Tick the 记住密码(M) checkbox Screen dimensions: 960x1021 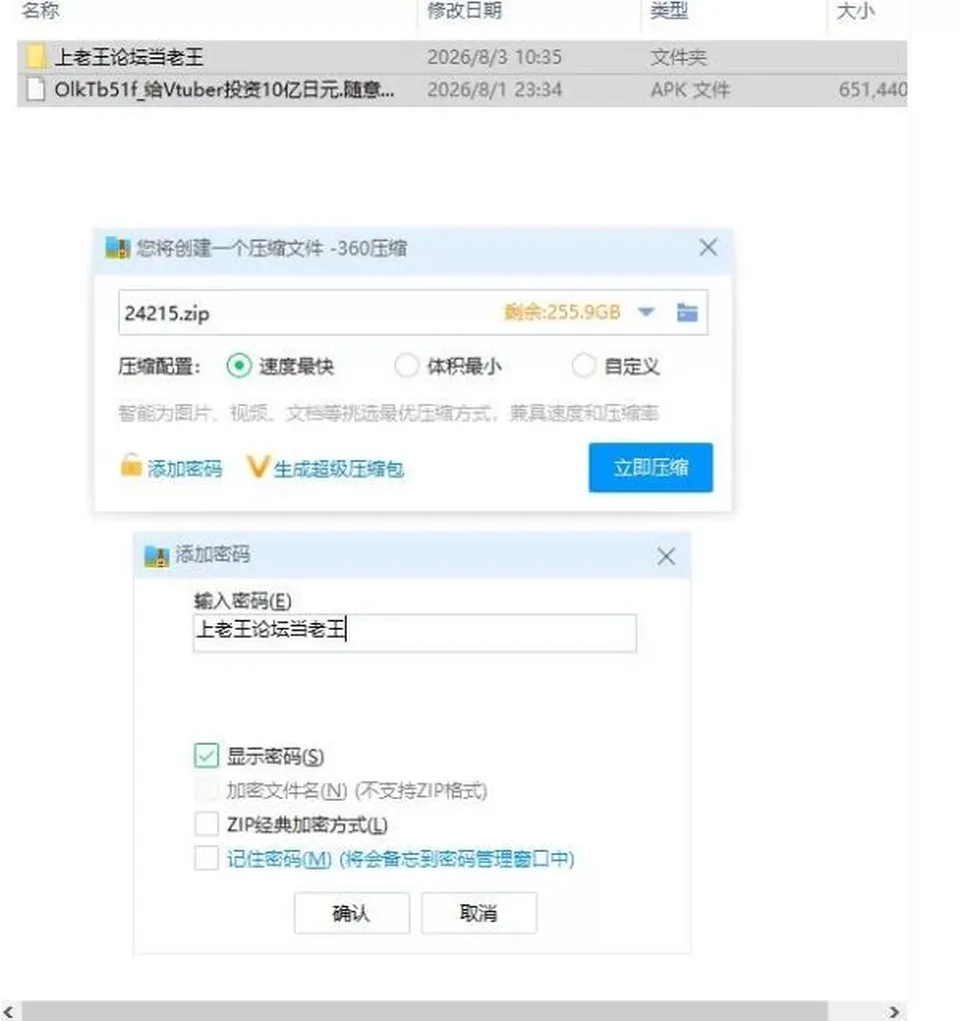click(206, 858)
